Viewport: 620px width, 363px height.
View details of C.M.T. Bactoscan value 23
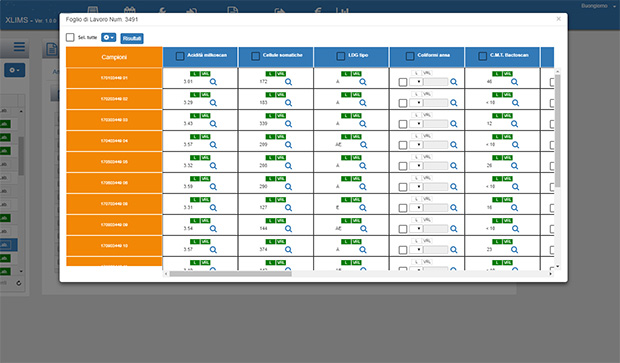coord(514,250)
